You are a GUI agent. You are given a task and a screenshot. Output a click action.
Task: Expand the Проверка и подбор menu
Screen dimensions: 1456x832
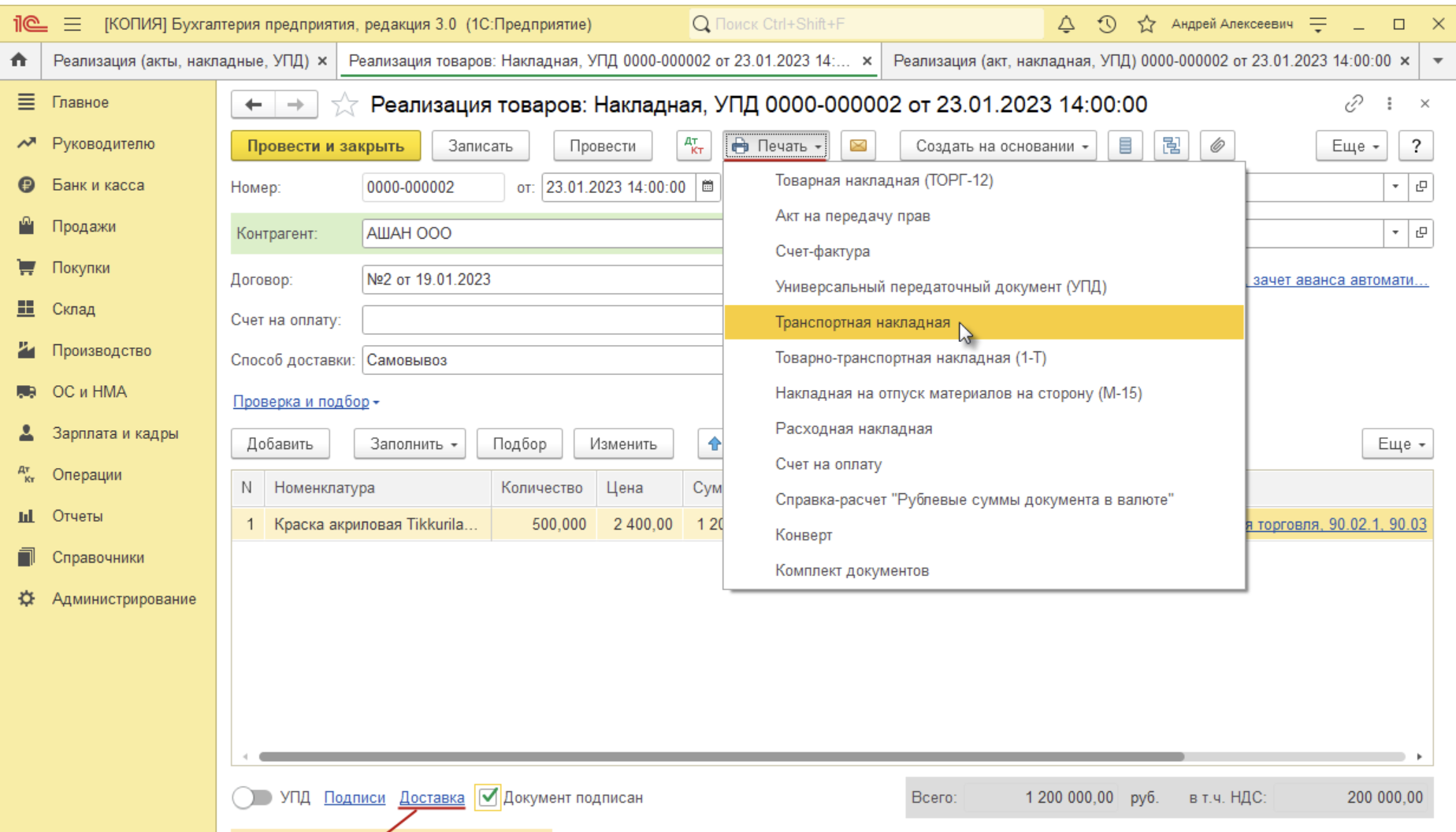306,402
